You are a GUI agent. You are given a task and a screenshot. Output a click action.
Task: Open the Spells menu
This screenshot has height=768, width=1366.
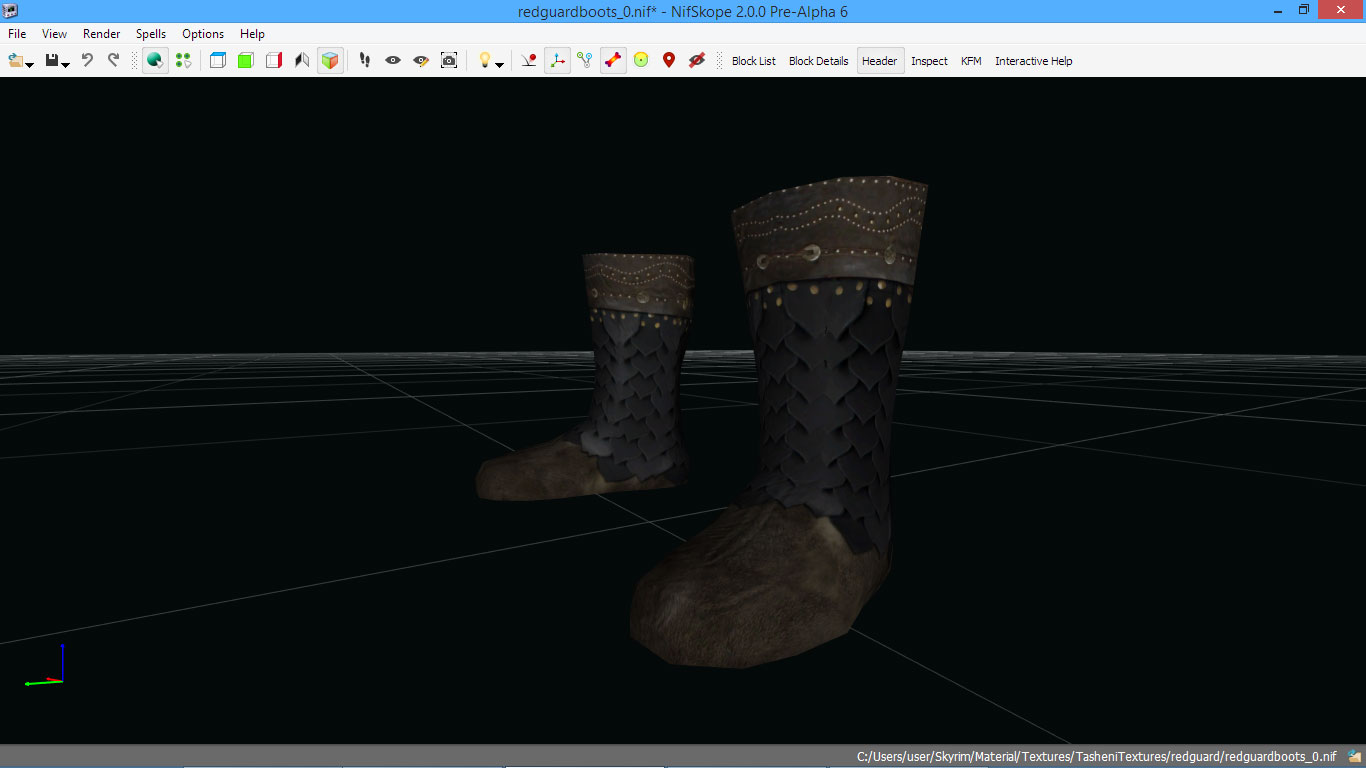[151, 34]
